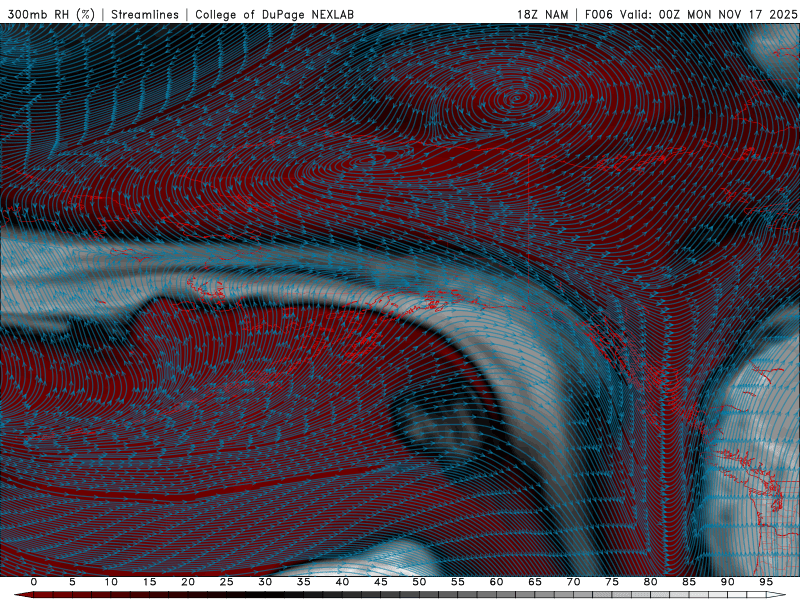Select the "90" value on the color scale
800x600 pixels.
pyautogui.click(x=727, y=582)
